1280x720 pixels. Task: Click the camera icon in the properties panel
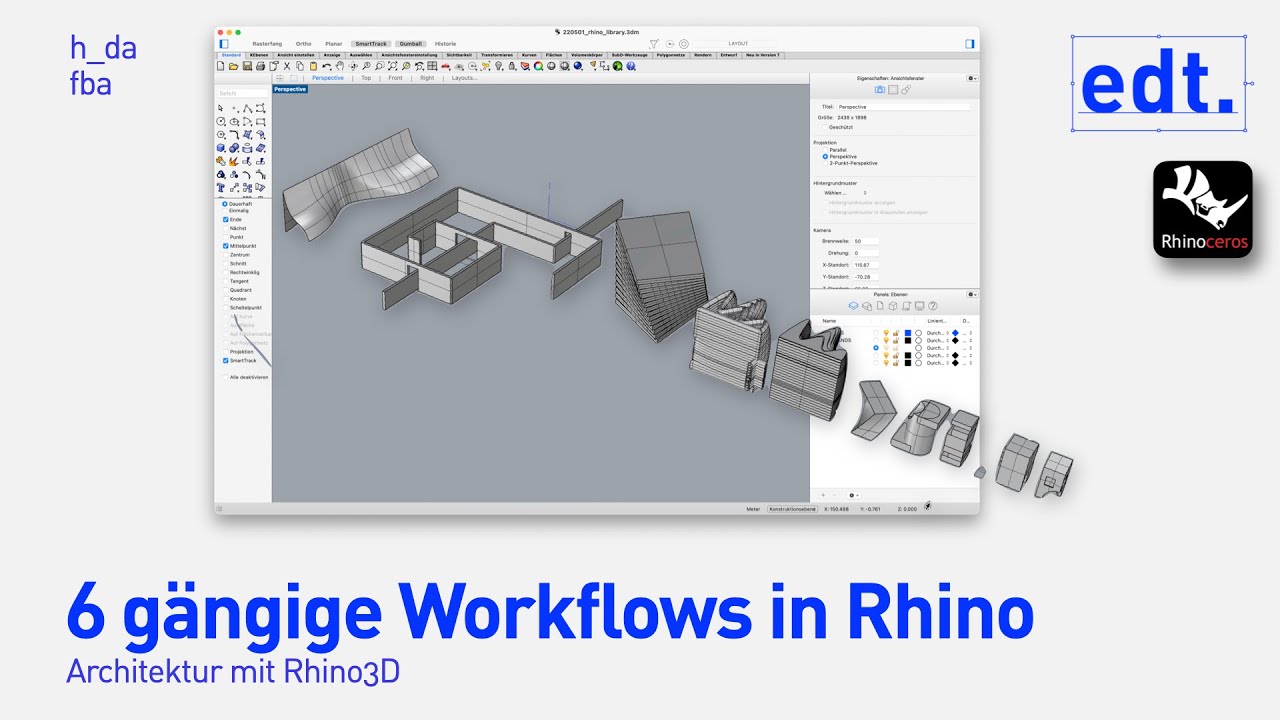[879, 89]
